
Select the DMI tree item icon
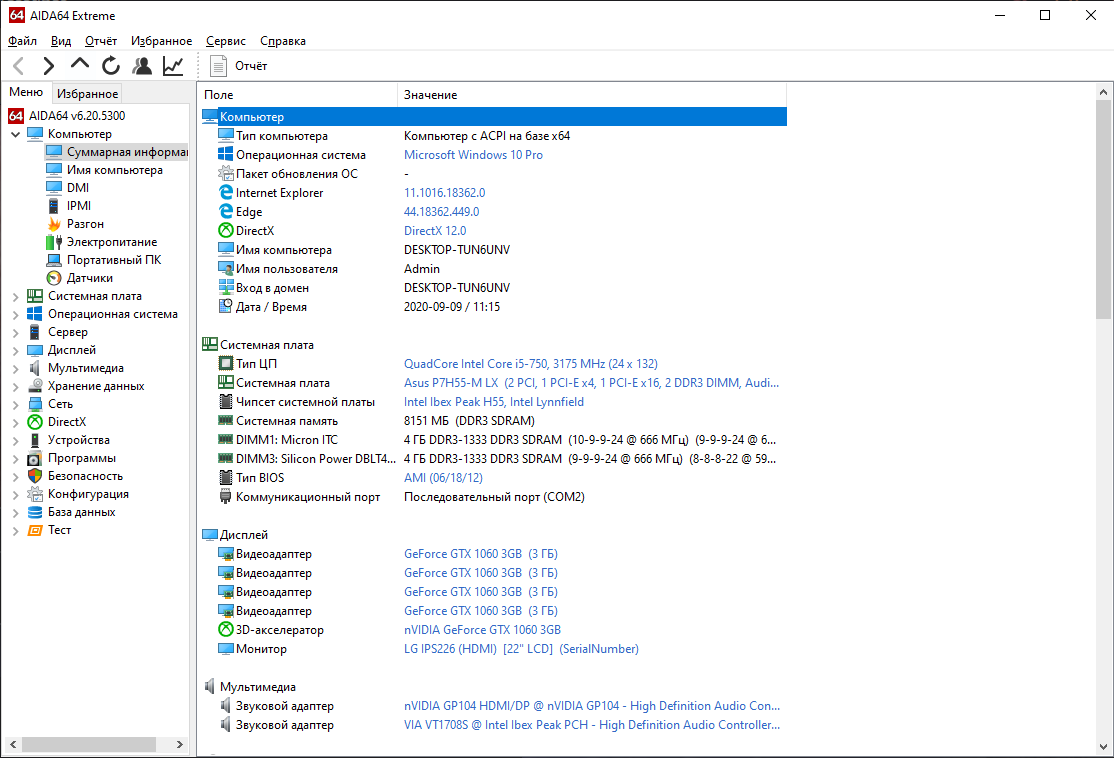(x=54, y=188)
